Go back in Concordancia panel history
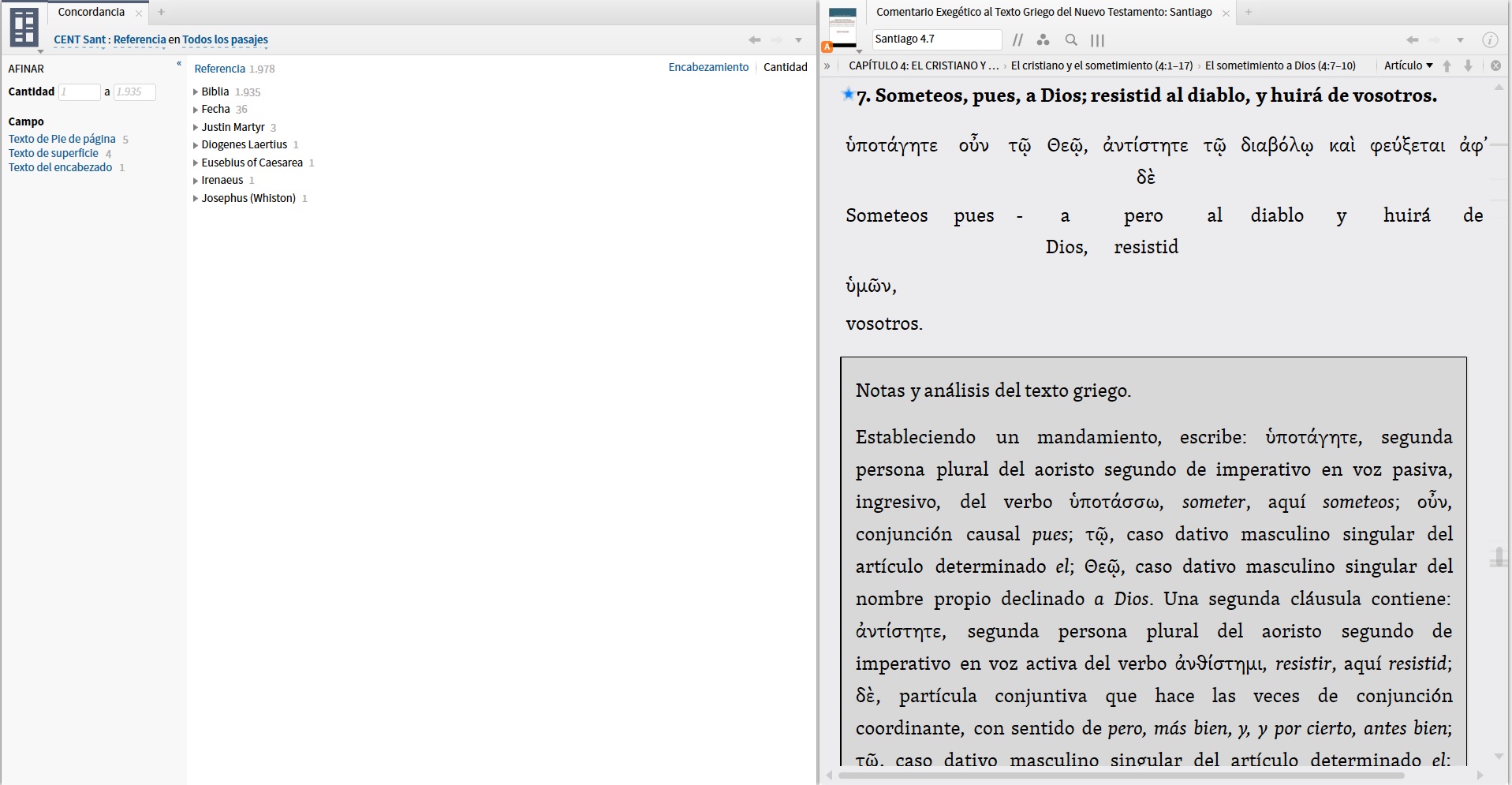The image size is (1512, 785). [x=755, y=39]
